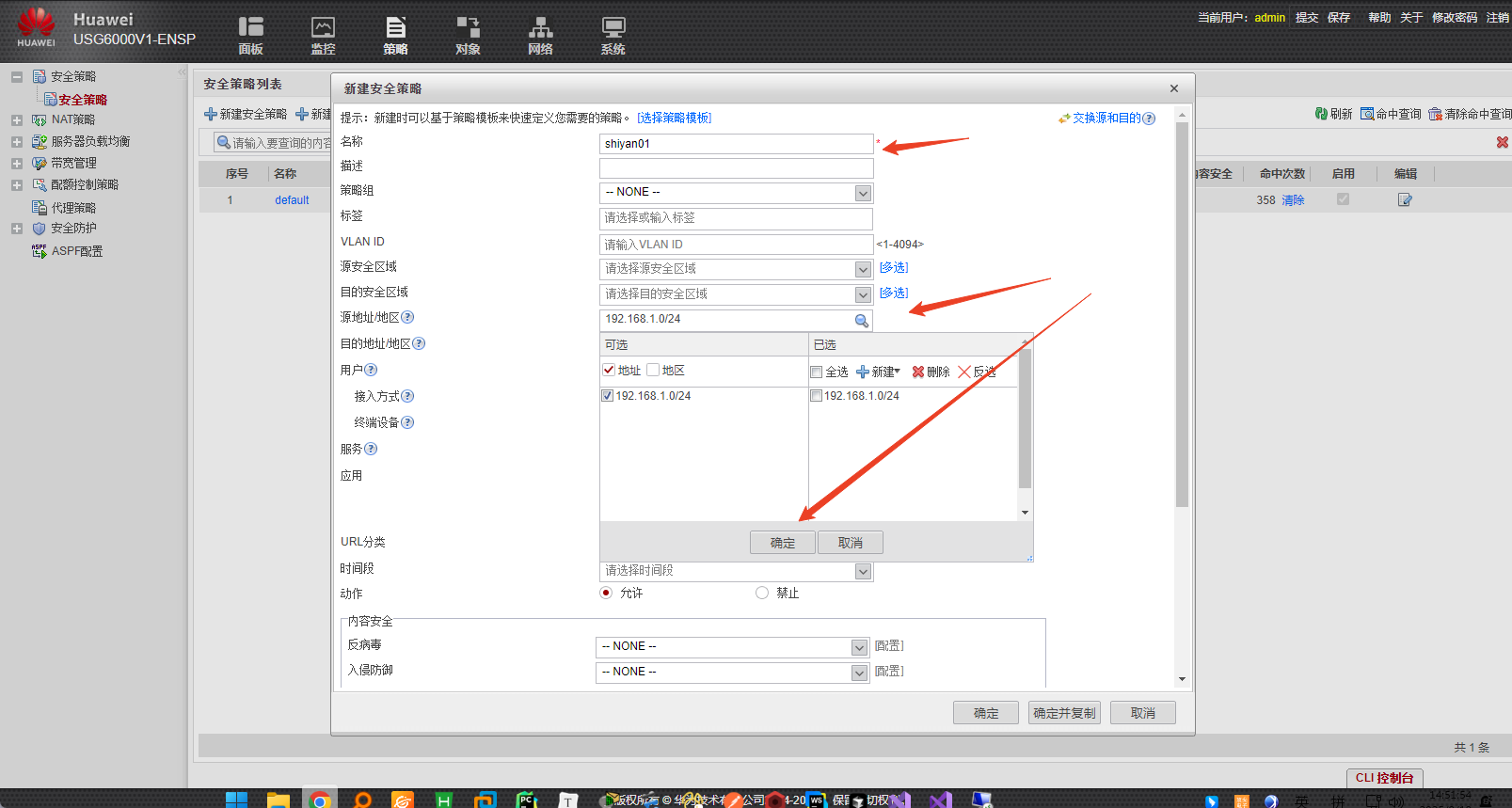Screen dimensions: 1512x808
Task: Click edit icon for default policy row
Action: (1405, 199)
